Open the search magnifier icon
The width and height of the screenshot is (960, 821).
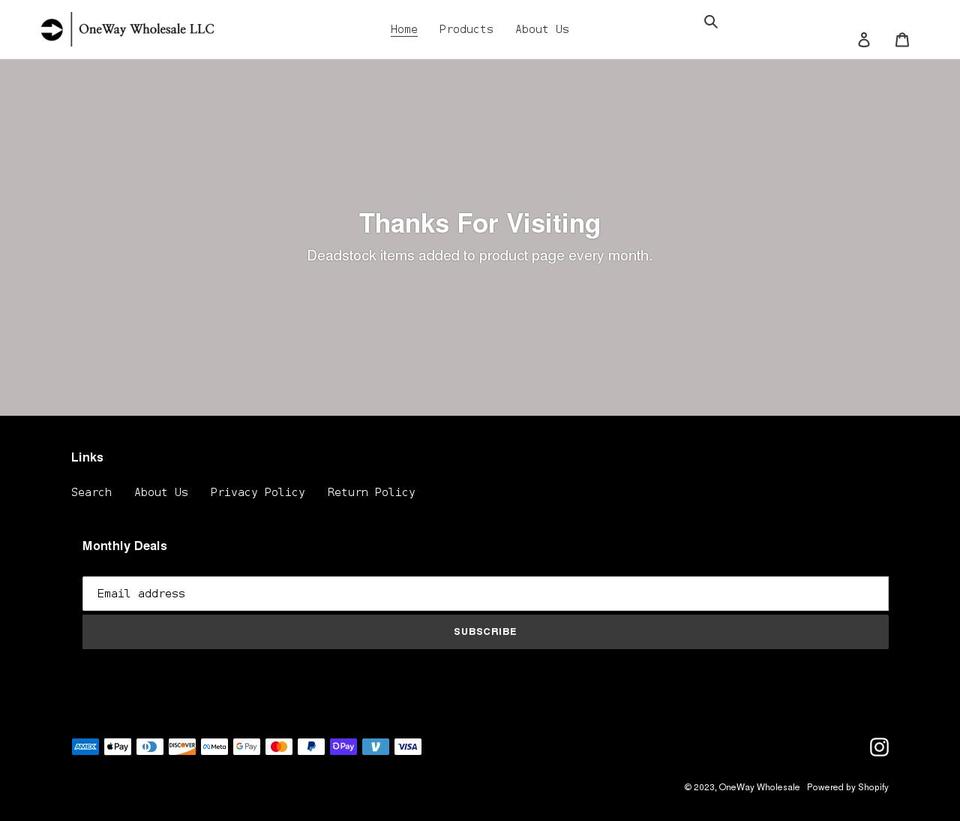tap(711, 21)
